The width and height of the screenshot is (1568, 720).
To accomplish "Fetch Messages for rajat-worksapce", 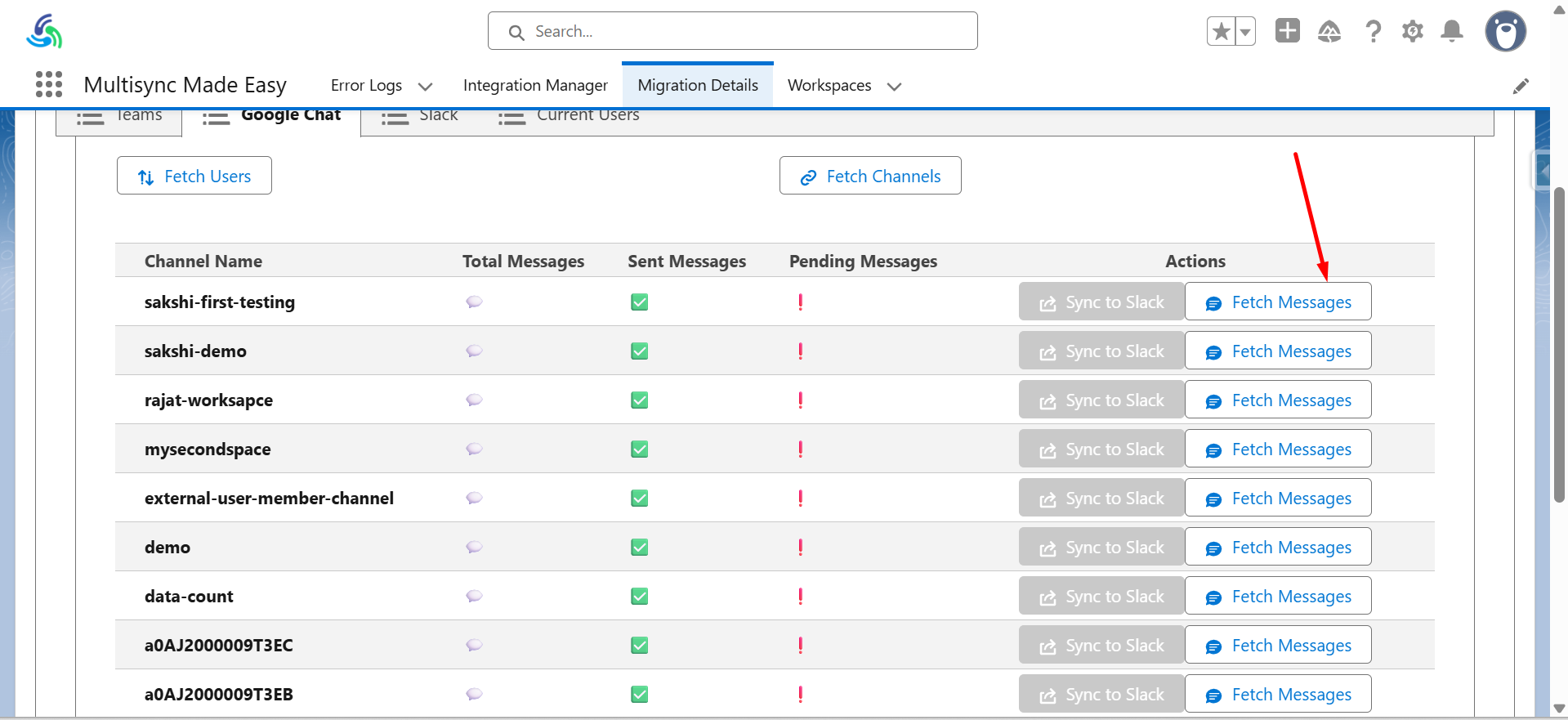I will (x=1278, y=400).
